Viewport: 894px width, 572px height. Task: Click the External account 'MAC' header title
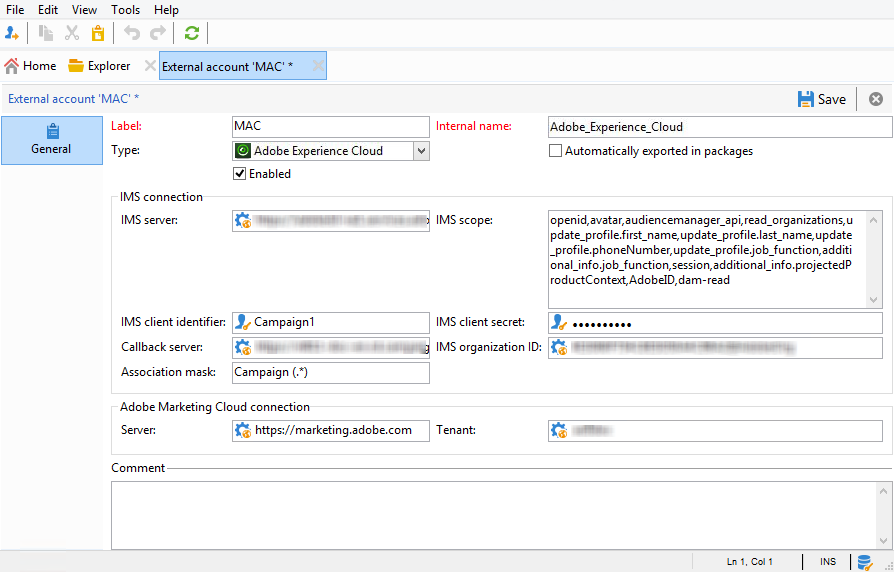pos(74,99)
